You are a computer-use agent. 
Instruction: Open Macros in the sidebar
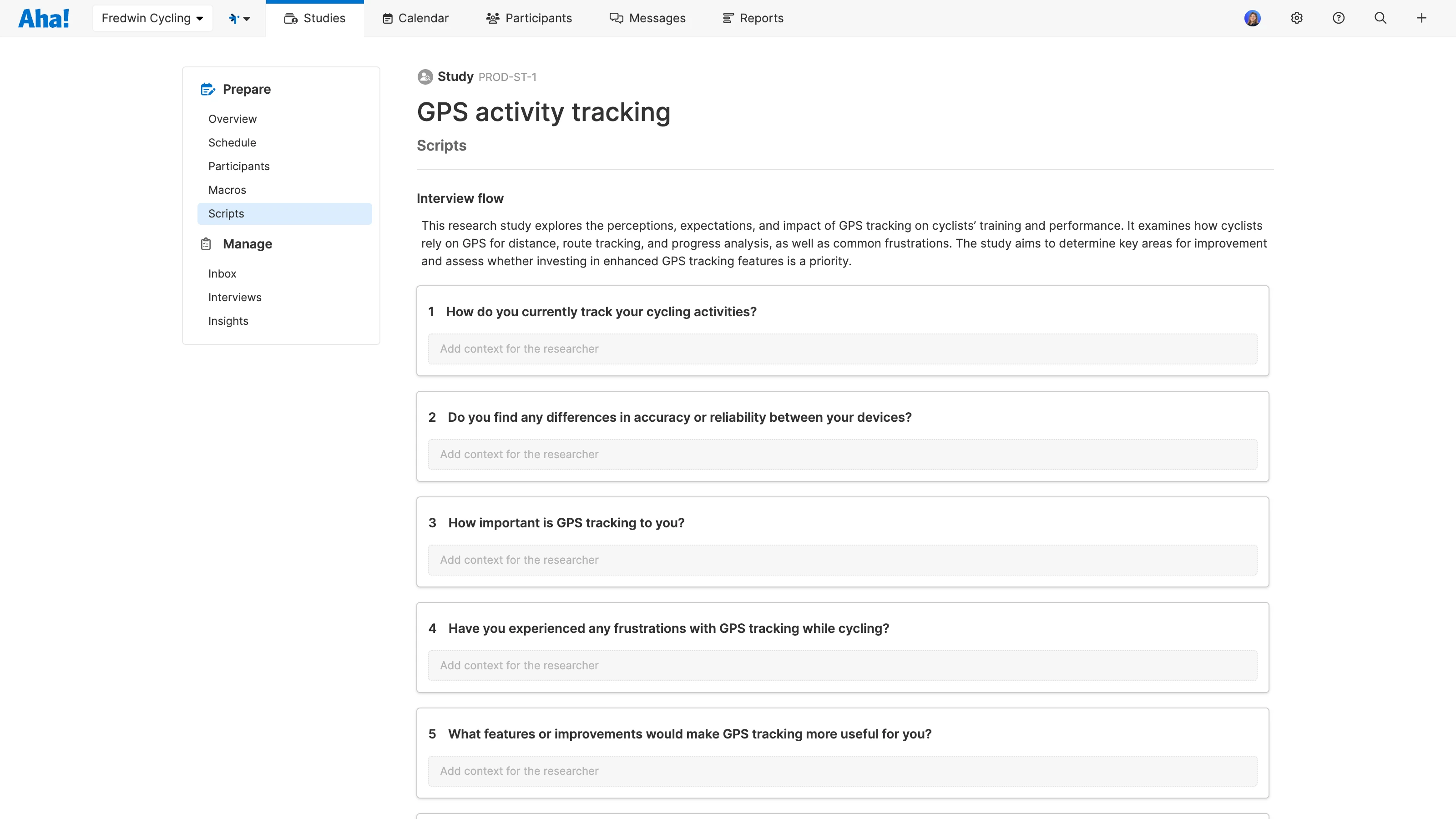click(227, 190)
